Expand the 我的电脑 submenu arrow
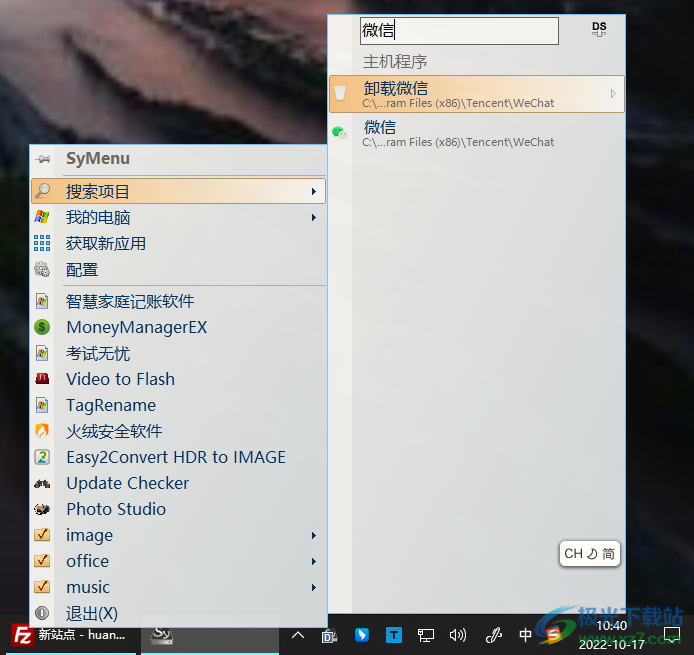This screenshot has height=655, width=694. coord(313,217)
